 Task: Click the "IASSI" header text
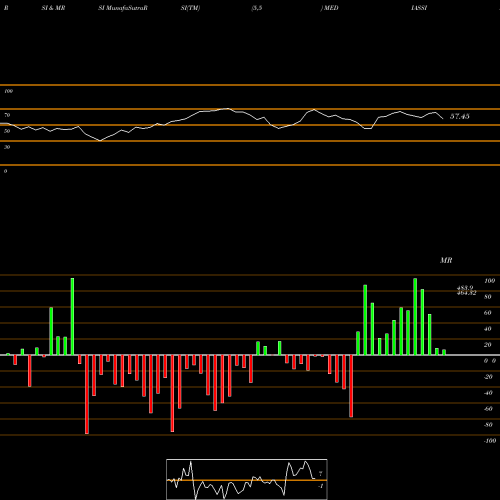click(x=419, y=8)
